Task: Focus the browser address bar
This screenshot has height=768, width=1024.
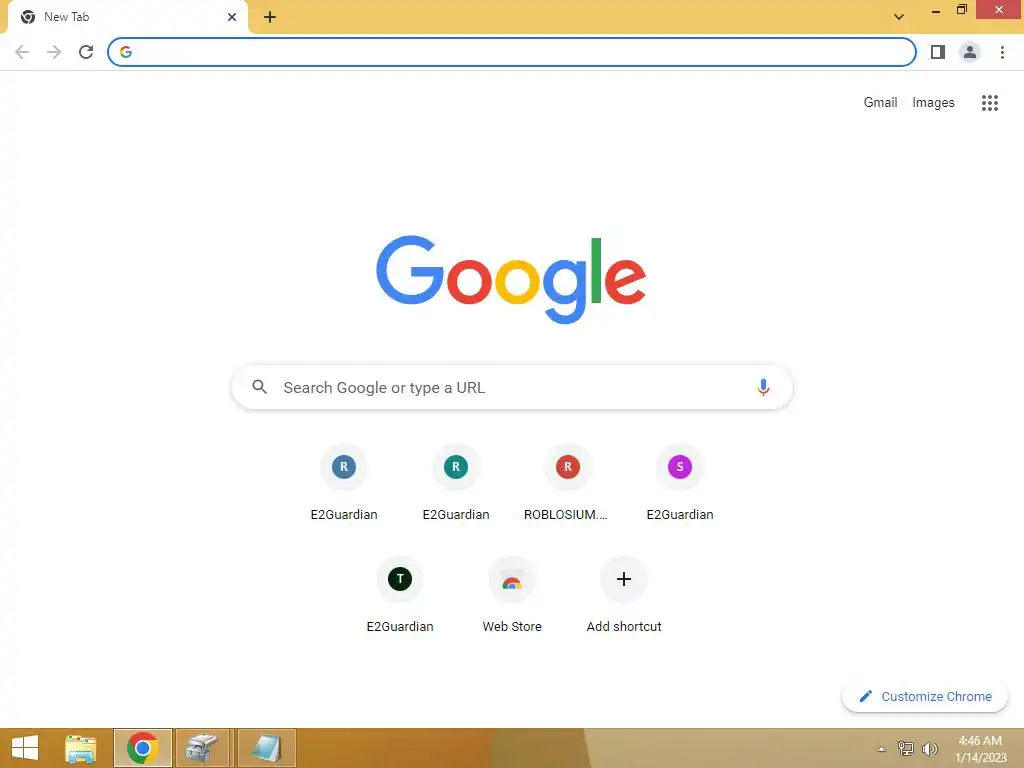Action: tap(512, 52)
